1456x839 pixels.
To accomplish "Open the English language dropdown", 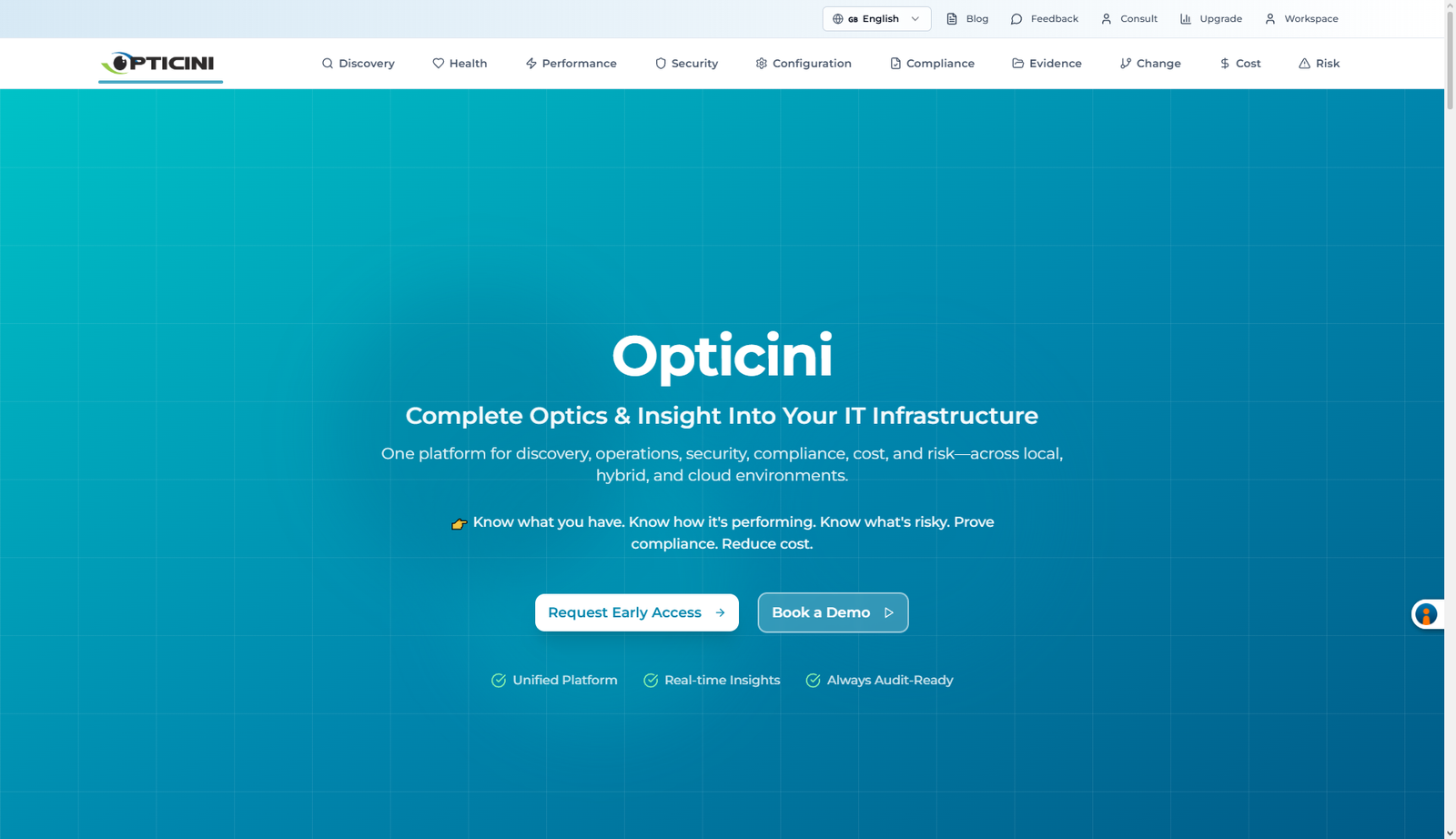I will 876,19.
